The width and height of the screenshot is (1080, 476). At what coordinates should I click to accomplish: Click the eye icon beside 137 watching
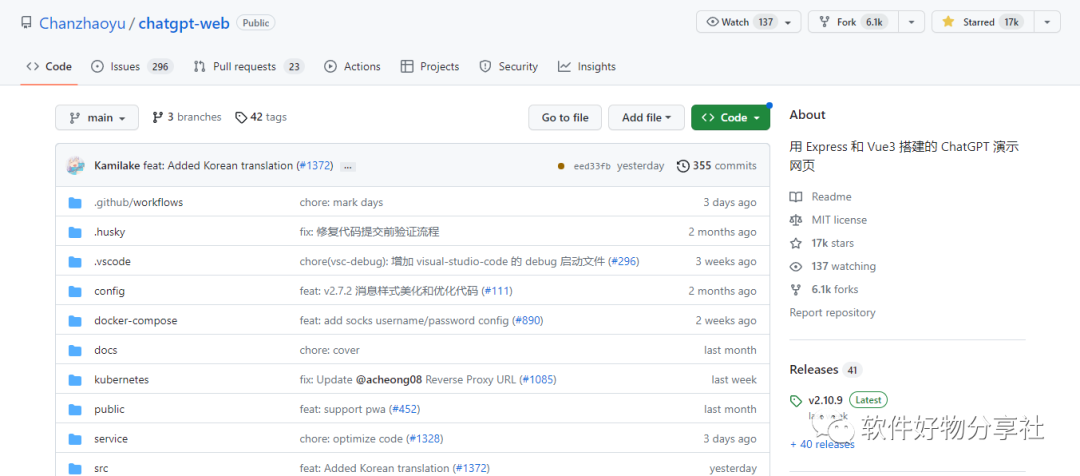point(796,267)
